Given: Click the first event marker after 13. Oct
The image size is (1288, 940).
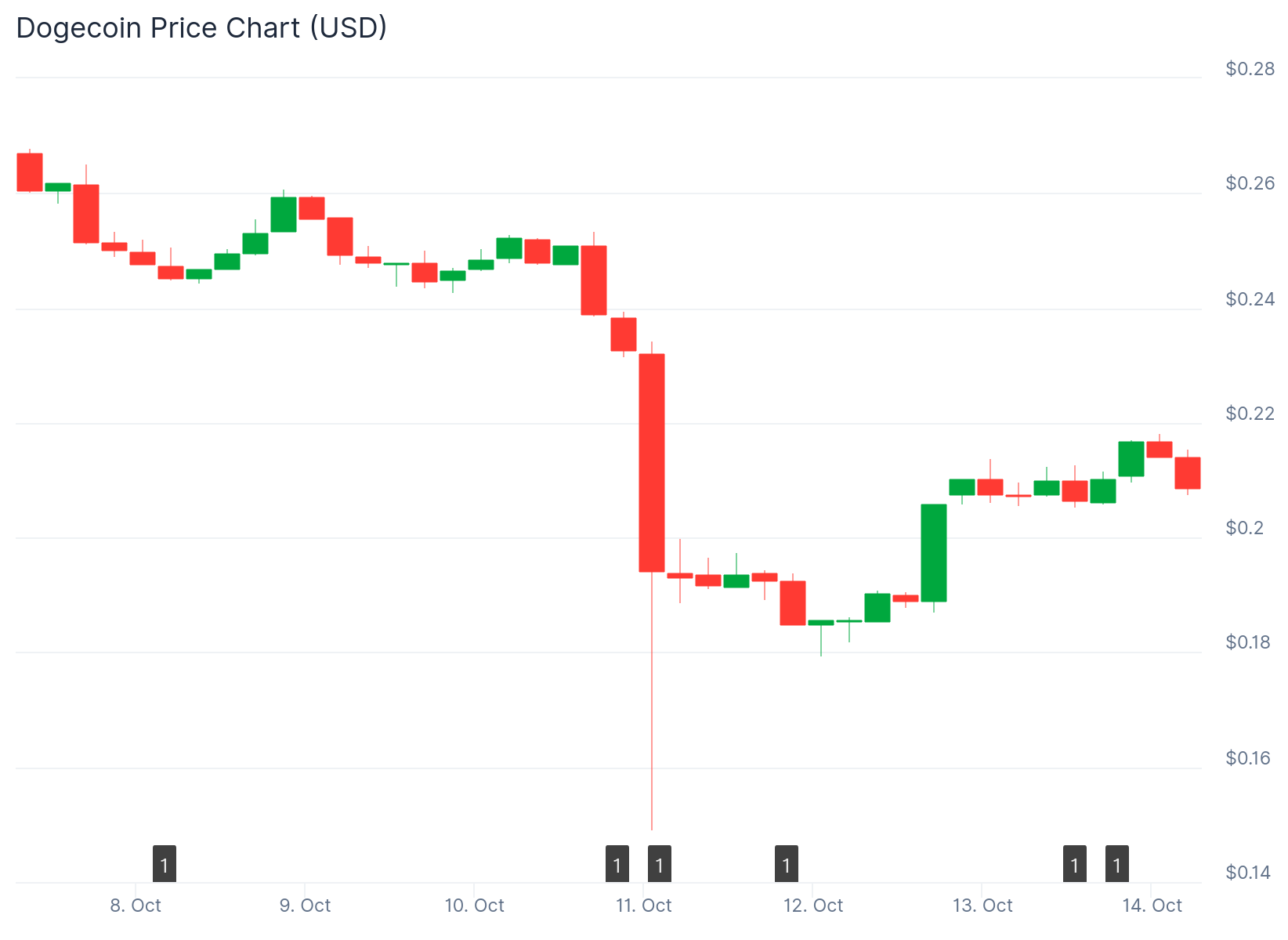Looking at the screenshot, I should (1075, 865).
